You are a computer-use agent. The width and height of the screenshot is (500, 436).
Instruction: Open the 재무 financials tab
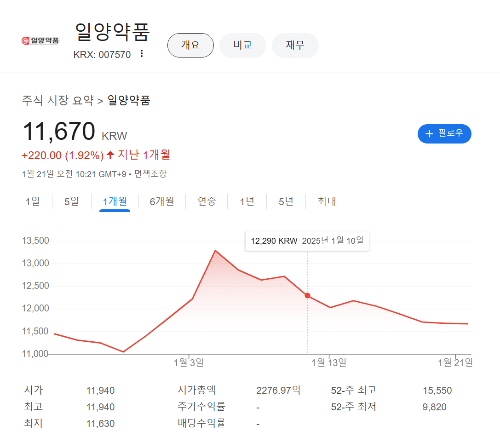(295, 45)
